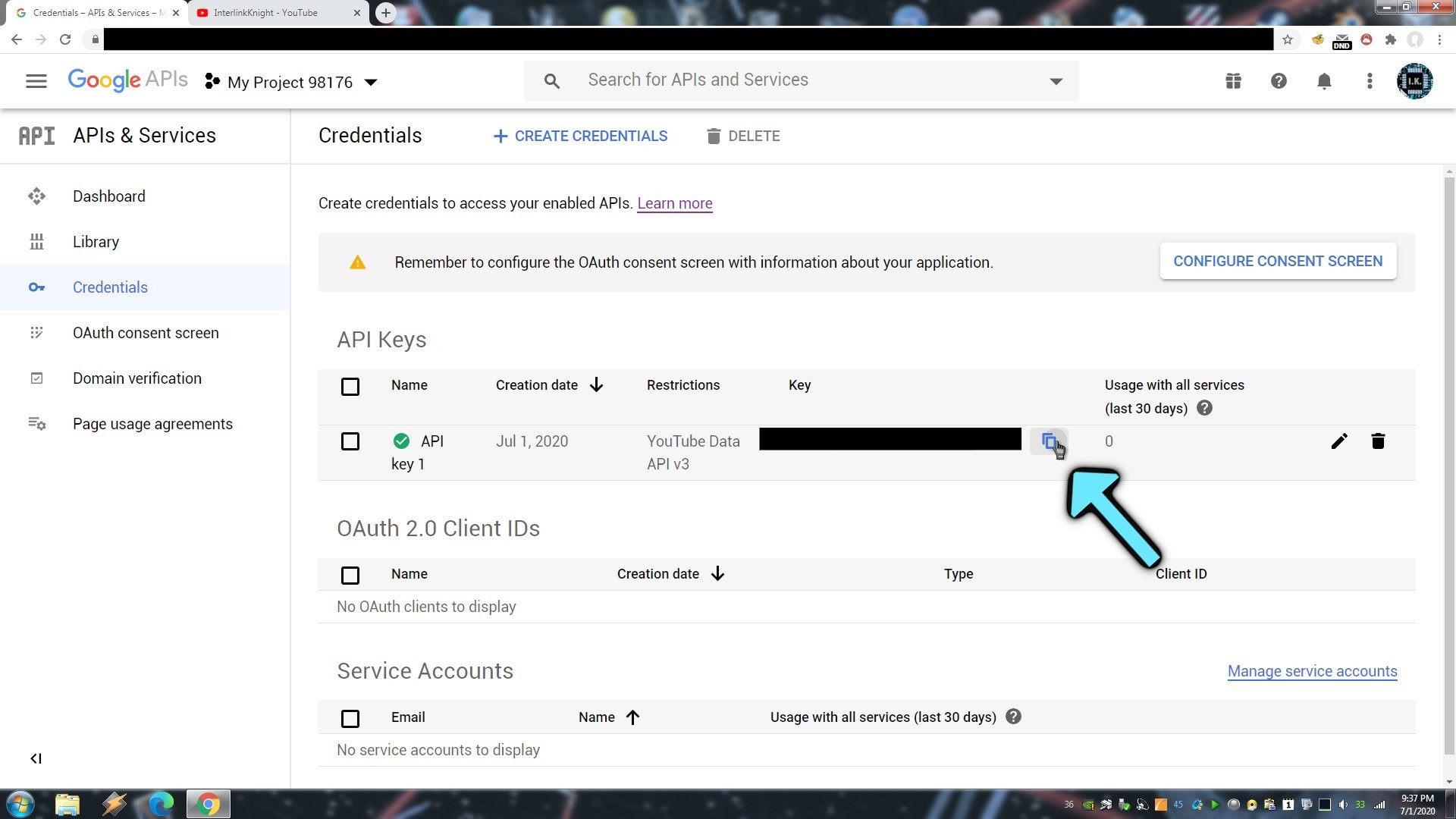The image size is (1456, 819).
Task: Click the Manage service accounts link
Action: point(1312,671)
